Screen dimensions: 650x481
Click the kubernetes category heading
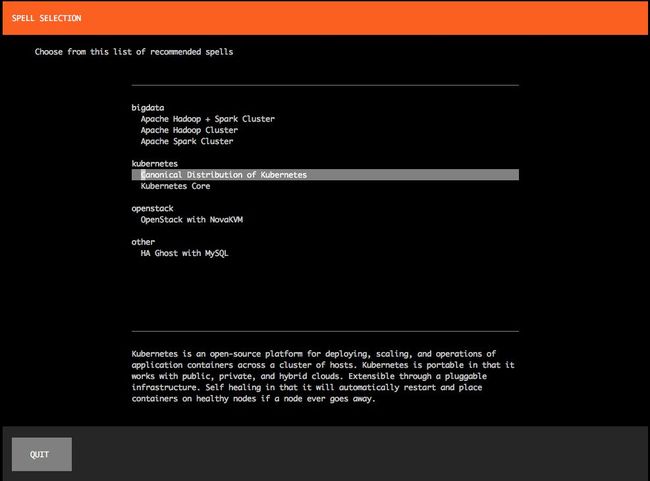[155, 164]
